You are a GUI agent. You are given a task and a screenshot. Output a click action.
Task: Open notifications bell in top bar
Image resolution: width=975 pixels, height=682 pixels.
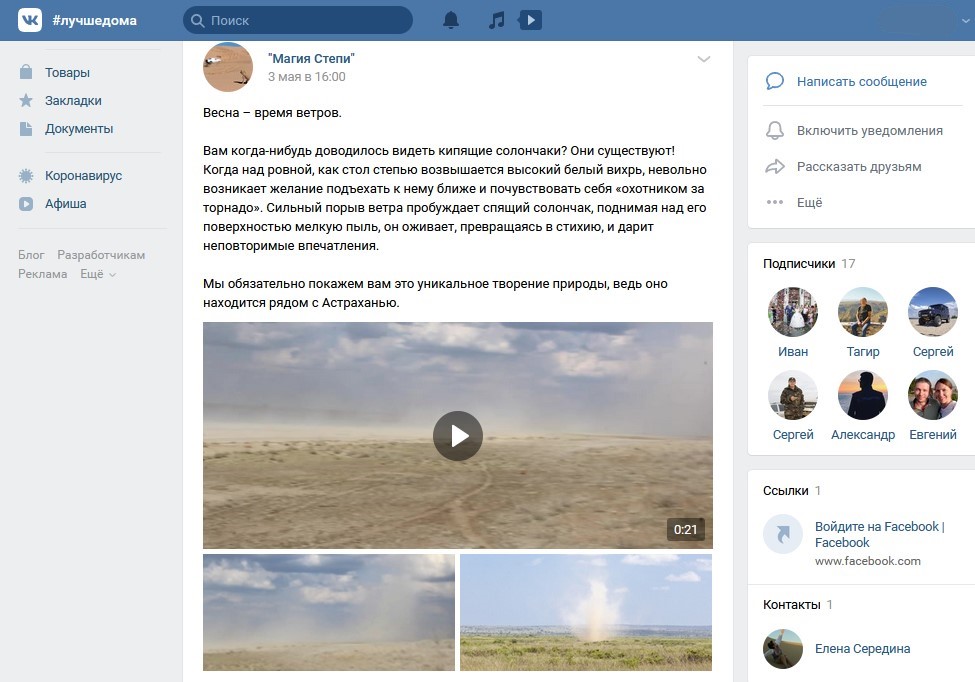(451, 20)
